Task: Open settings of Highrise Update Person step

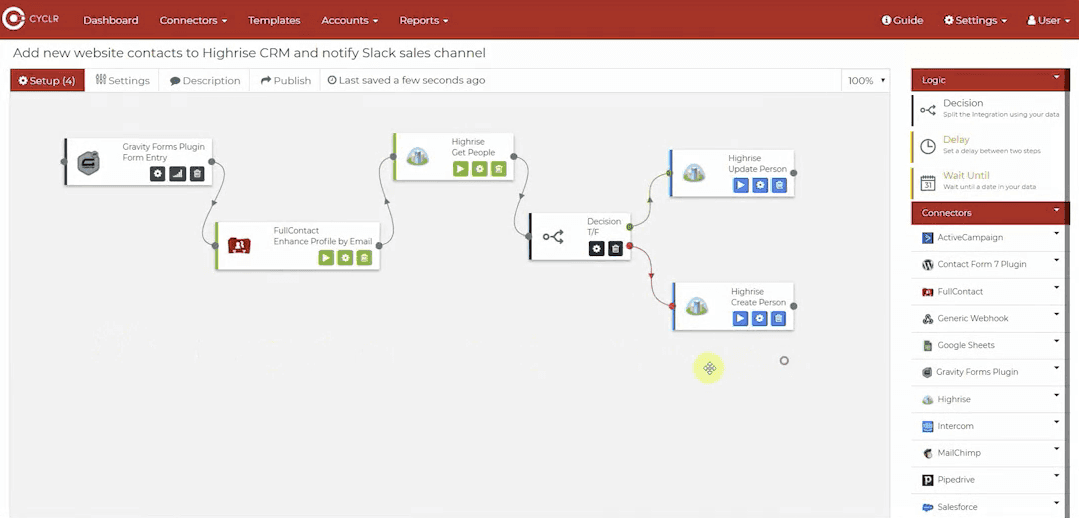Action: 760,185
